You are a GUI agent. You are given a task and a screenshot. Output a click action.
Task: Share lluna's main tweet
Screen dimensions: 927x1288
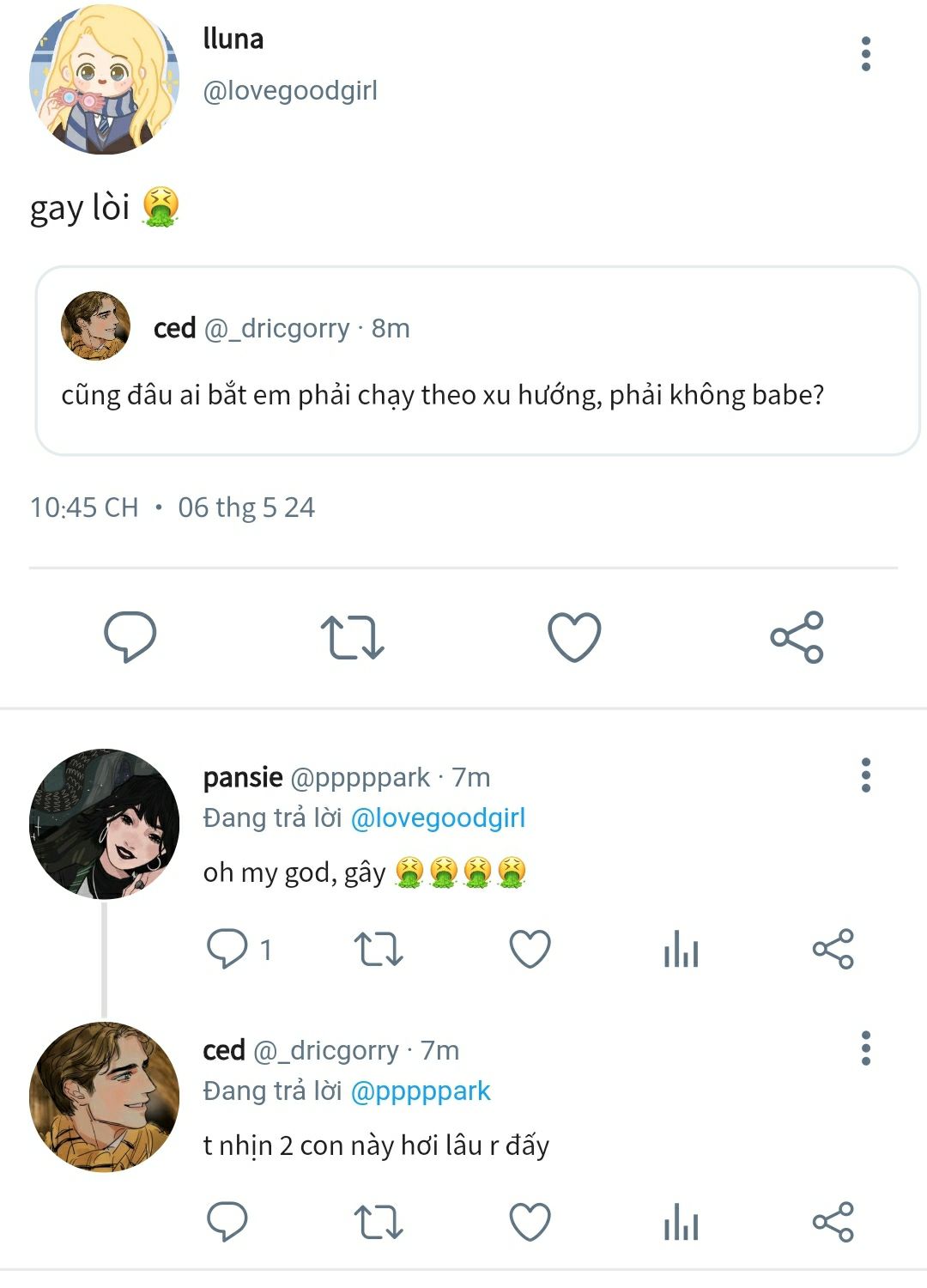pos(797,637)
